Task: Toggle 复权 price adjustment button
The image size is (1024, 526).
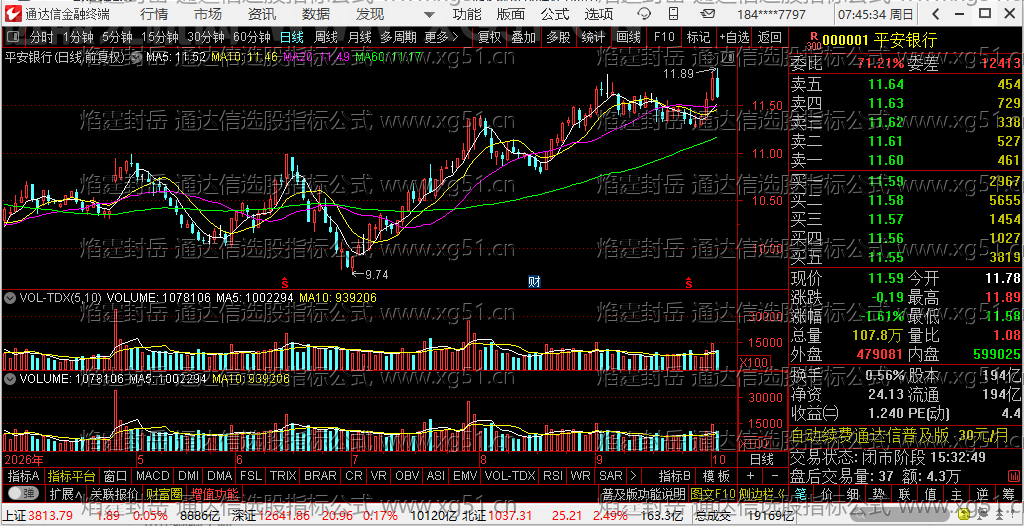Action: (x=489, y=37)
